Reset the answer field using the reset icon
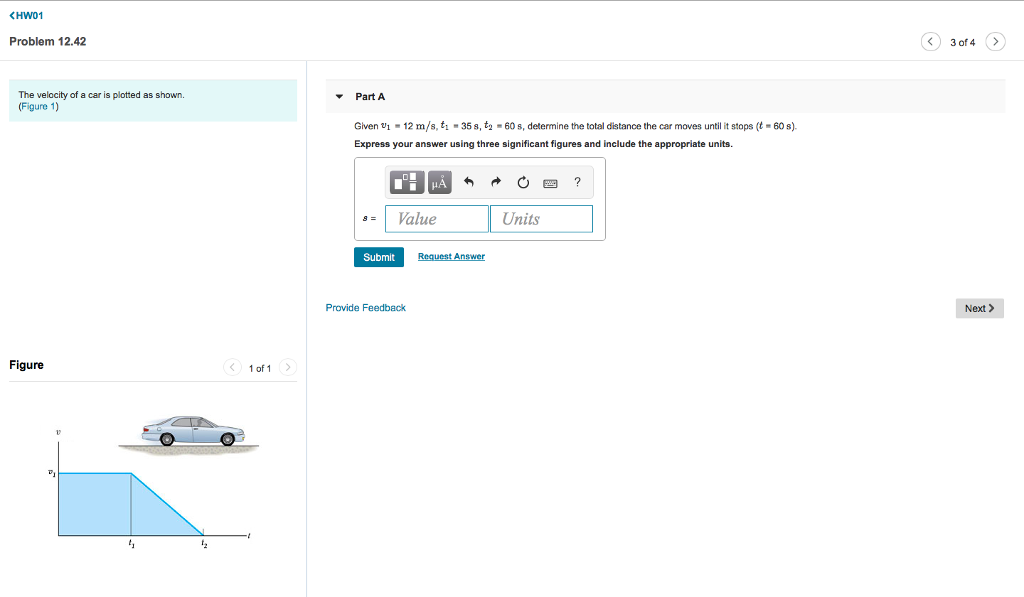The width and height of the screenshot is (1024, 597). 522,182
